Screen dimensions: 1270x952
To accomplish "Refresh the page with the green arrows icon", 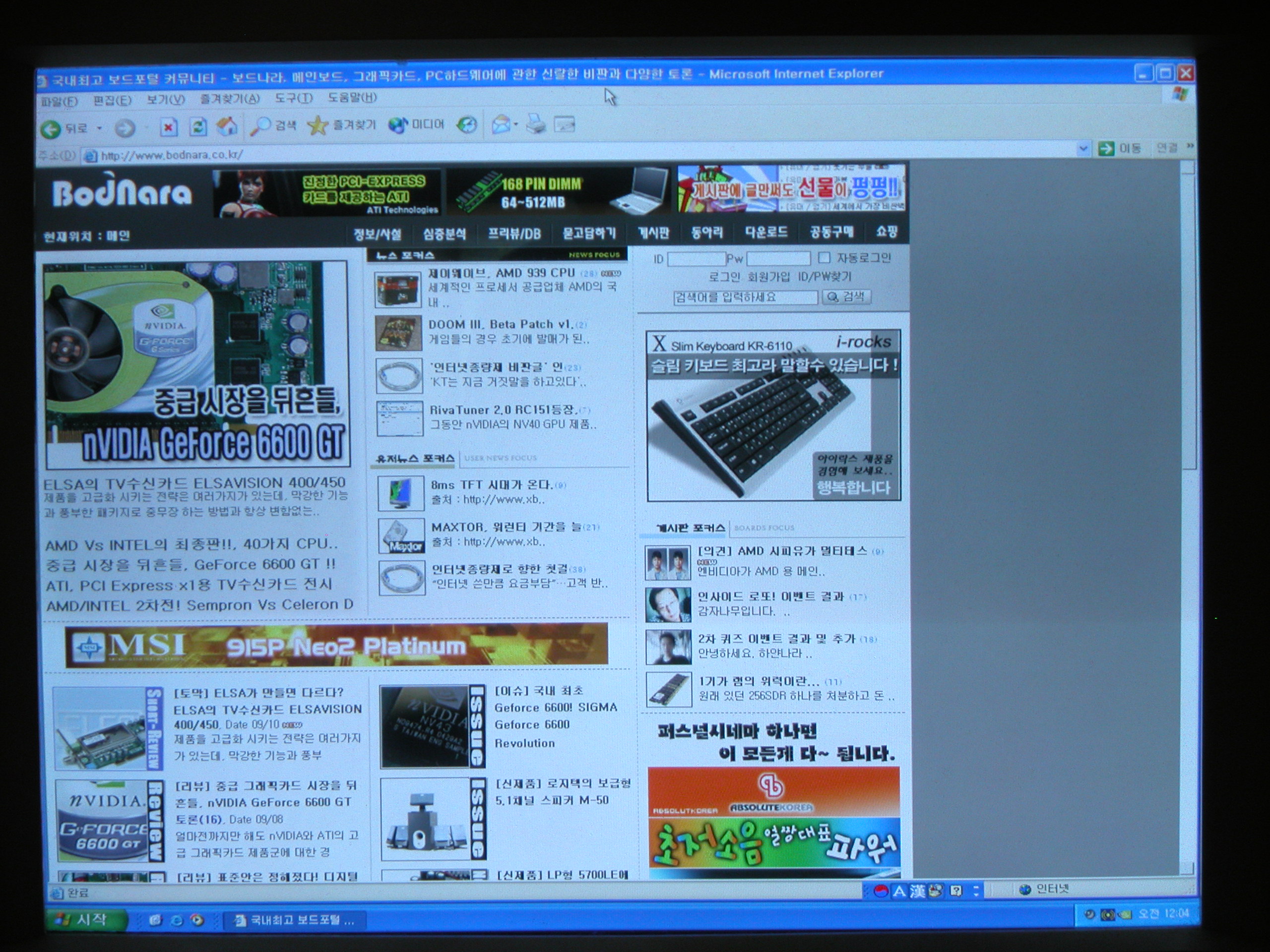I will tap(198, 126).
